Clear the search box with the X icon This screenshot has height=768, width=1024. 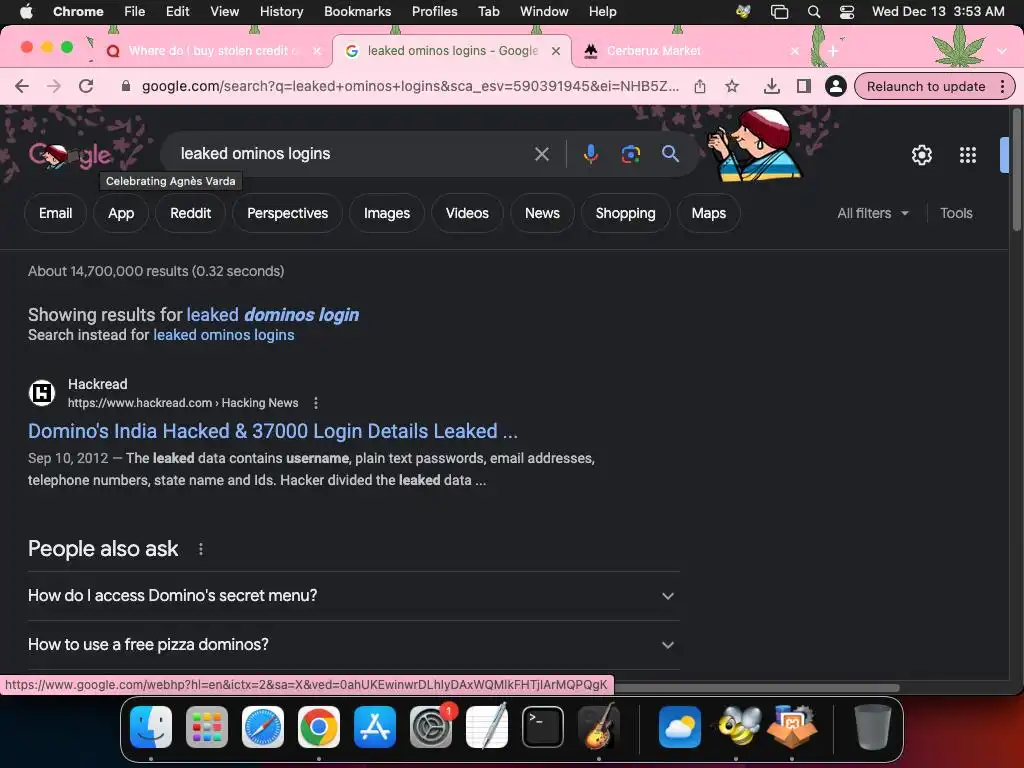pyautogui.click(x=541, y=154)
